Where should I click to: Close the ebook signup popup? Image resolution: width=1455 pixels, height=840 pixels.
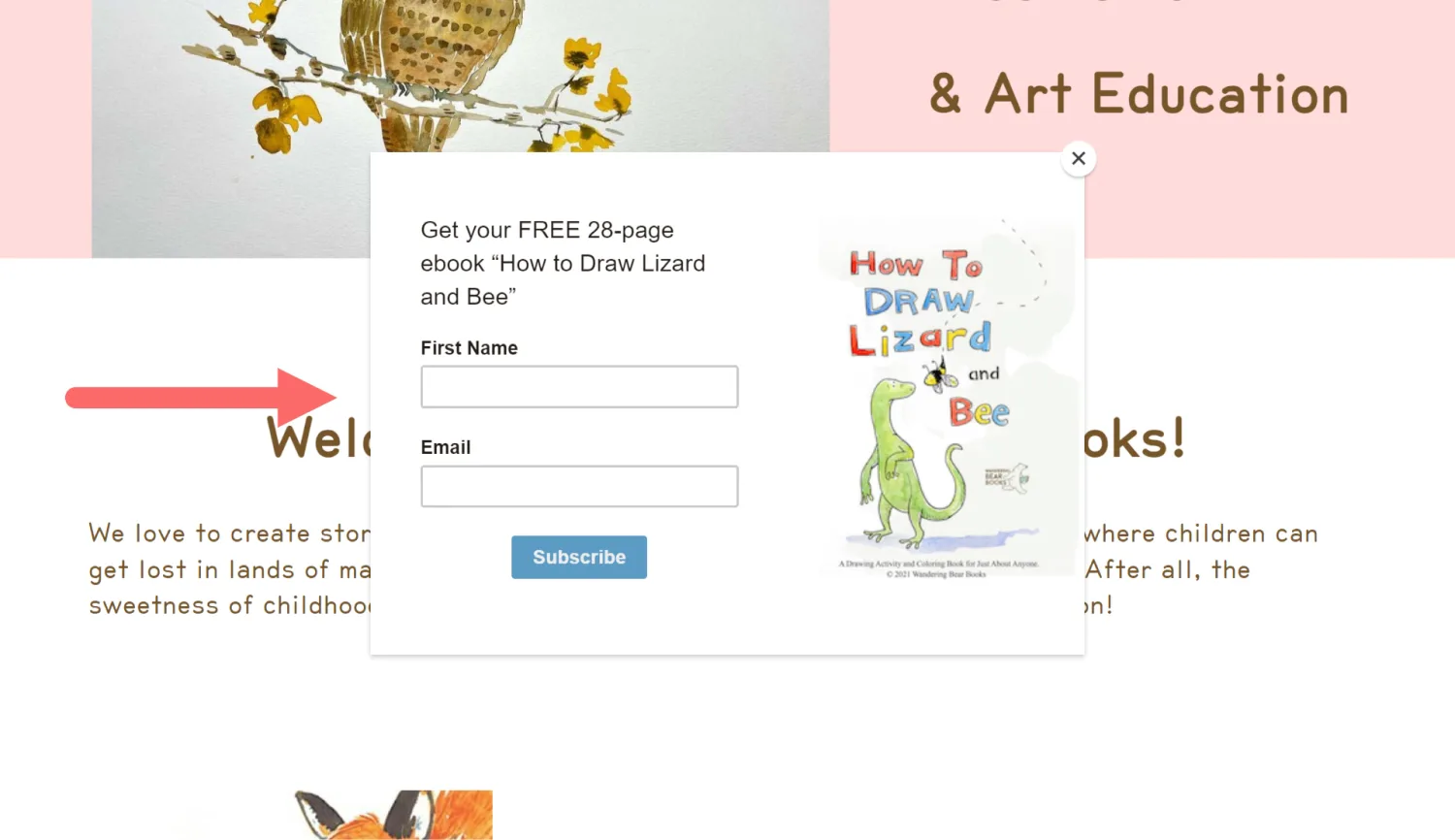coord(1079,158)
